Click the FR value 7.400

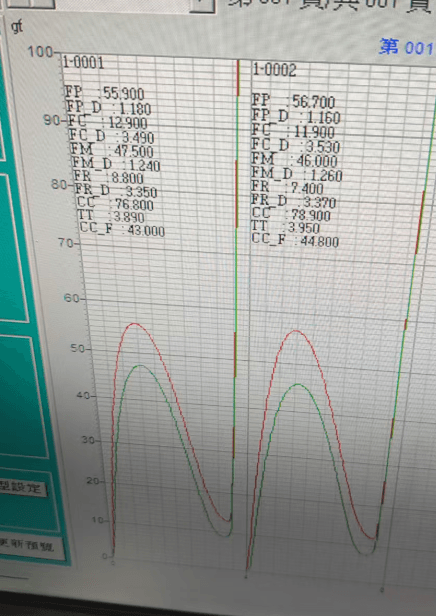click(308, 188)
